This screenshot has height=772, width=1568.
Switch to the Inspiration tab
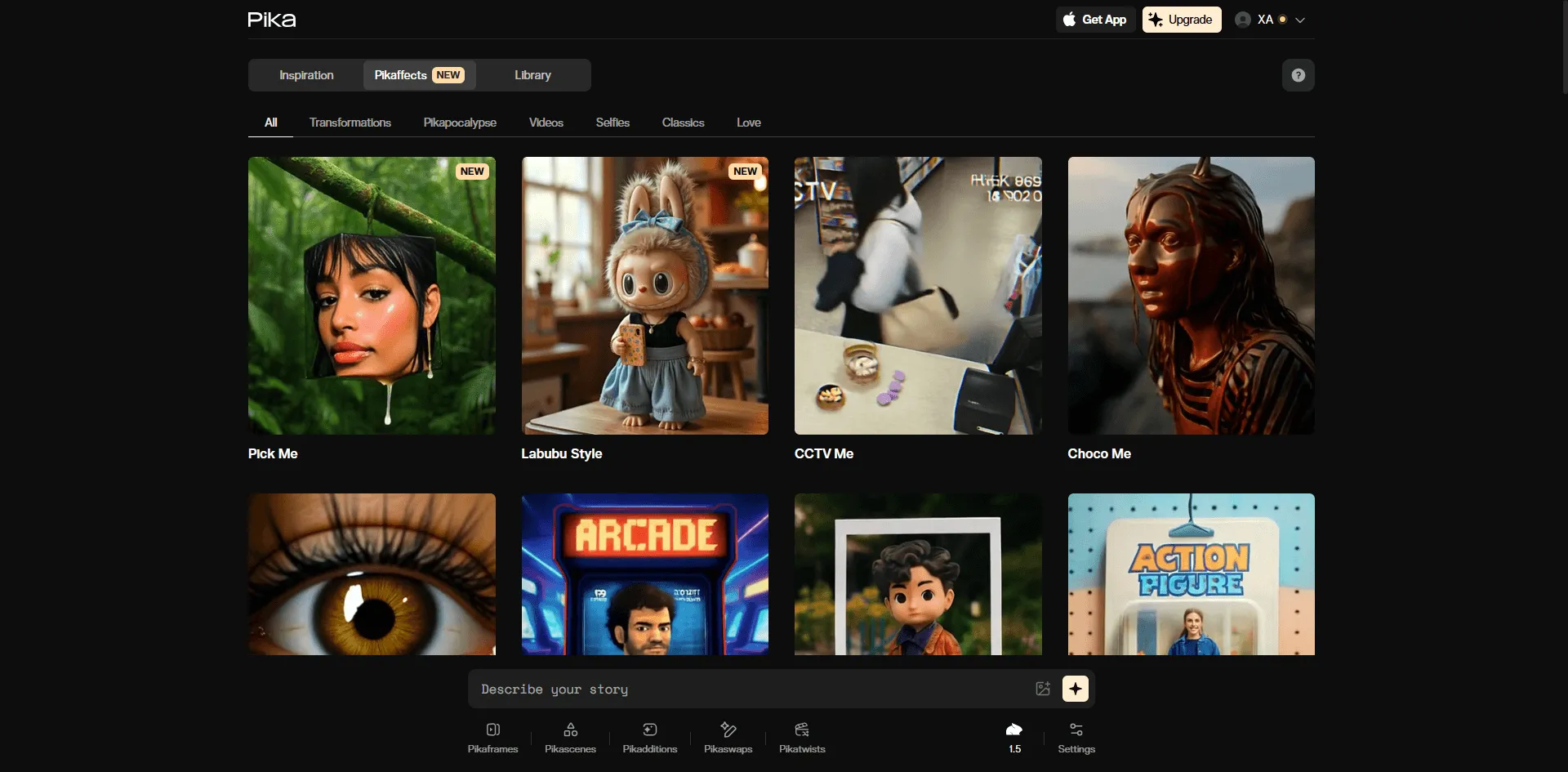[x=306, y=75]
